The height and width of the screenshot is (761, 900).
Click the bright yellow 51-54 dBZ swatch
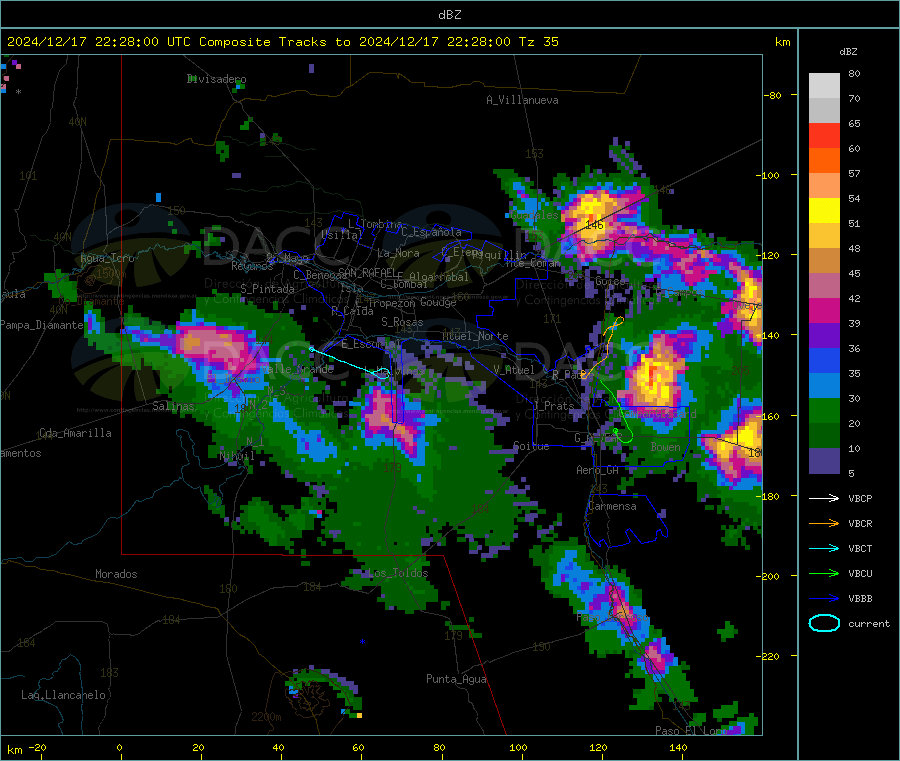(x=824, y=211)
